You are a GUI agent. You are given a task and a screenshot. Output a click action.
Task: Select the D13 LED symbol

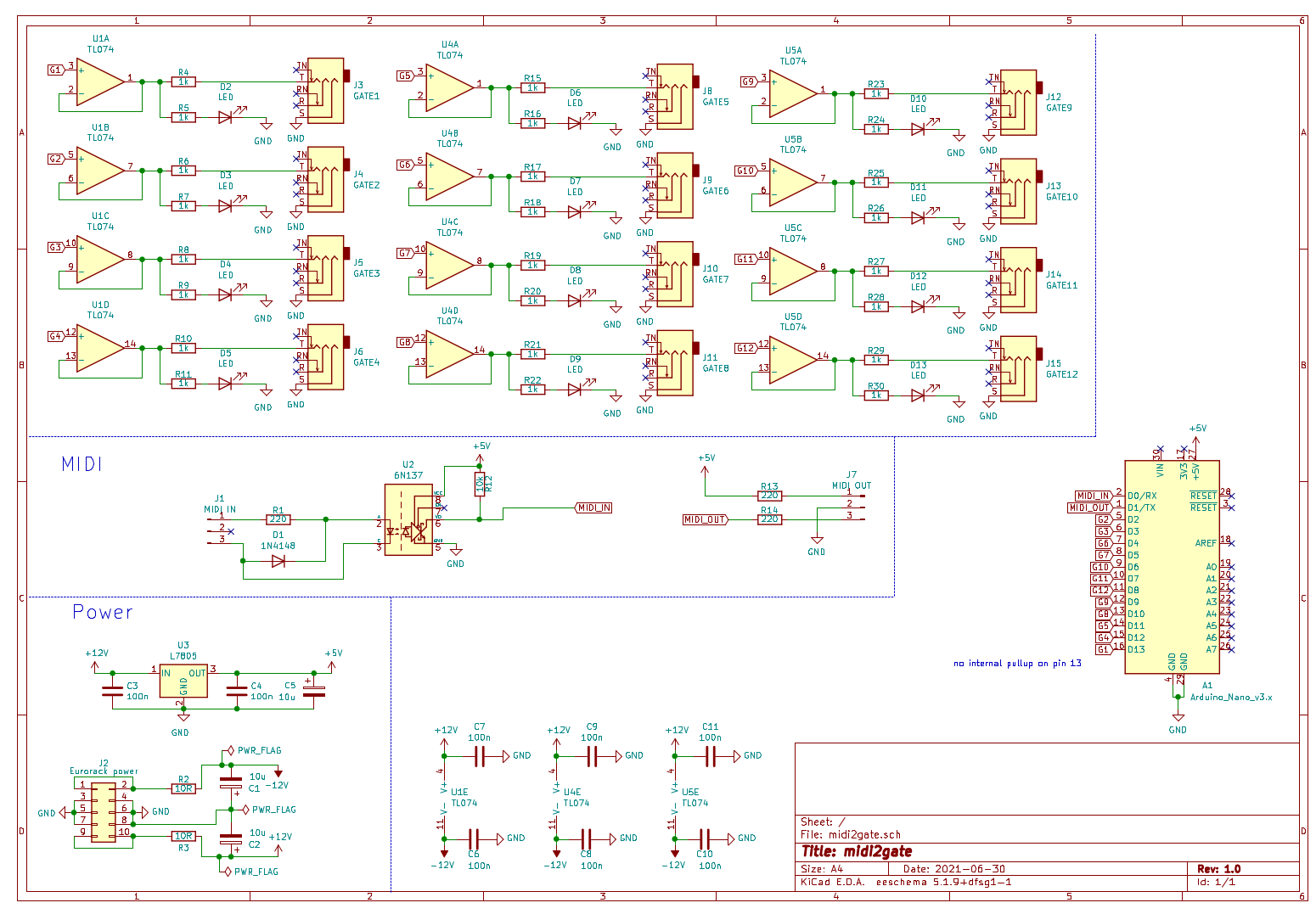[920, 395]
